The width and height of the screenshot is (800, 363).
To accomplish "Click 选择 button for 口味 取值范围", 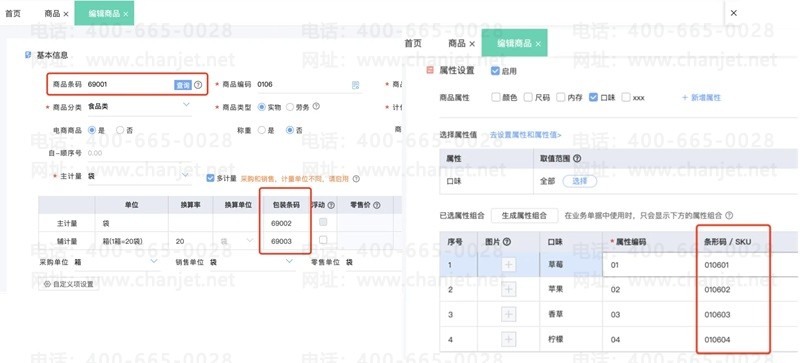I will 580,181.
